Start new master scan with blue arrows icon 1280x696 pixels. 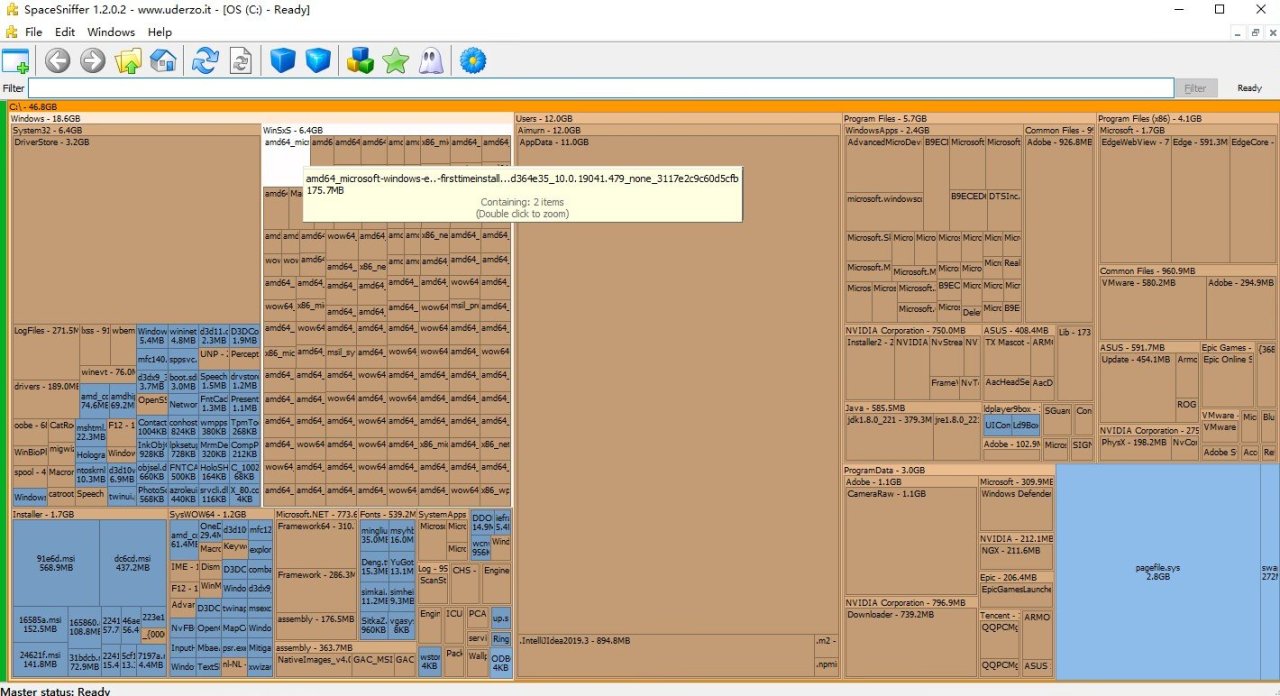(x=205, y=61)
